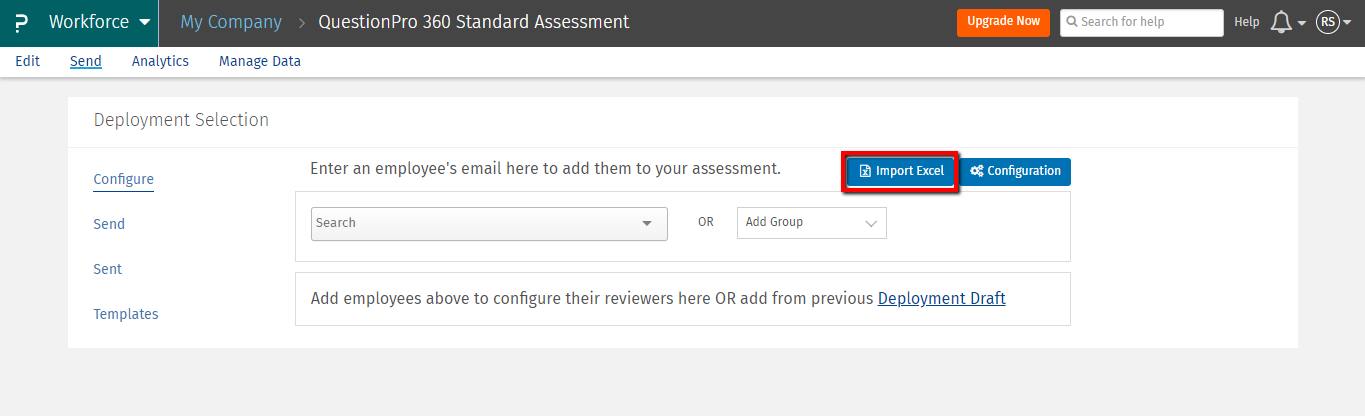Select Sent in the left sidebar
The width and height of the screenshot is (1365, 416).
(108, 269)
